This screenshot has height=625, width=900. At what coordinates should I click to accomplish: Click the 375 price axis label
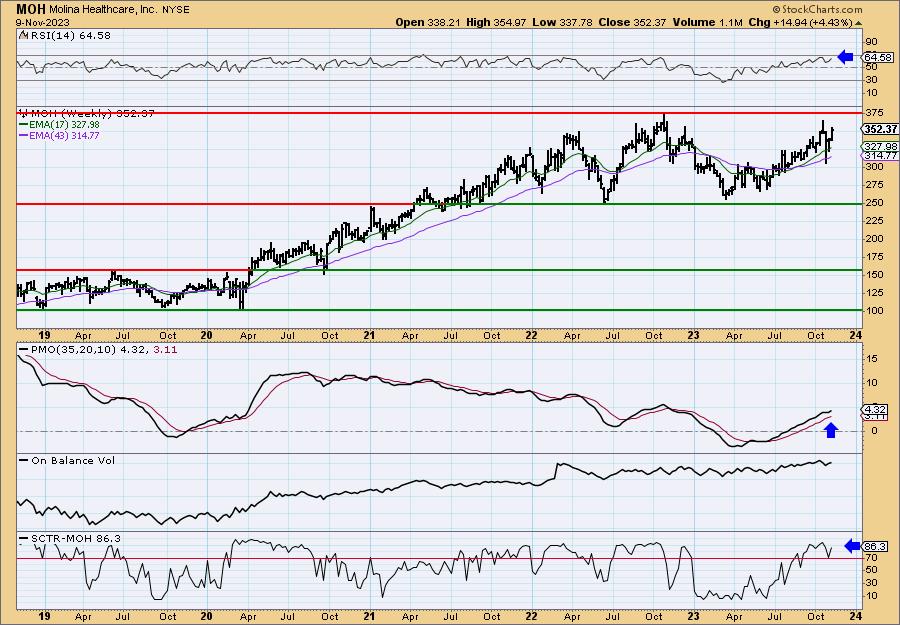[x=874, y=112]
